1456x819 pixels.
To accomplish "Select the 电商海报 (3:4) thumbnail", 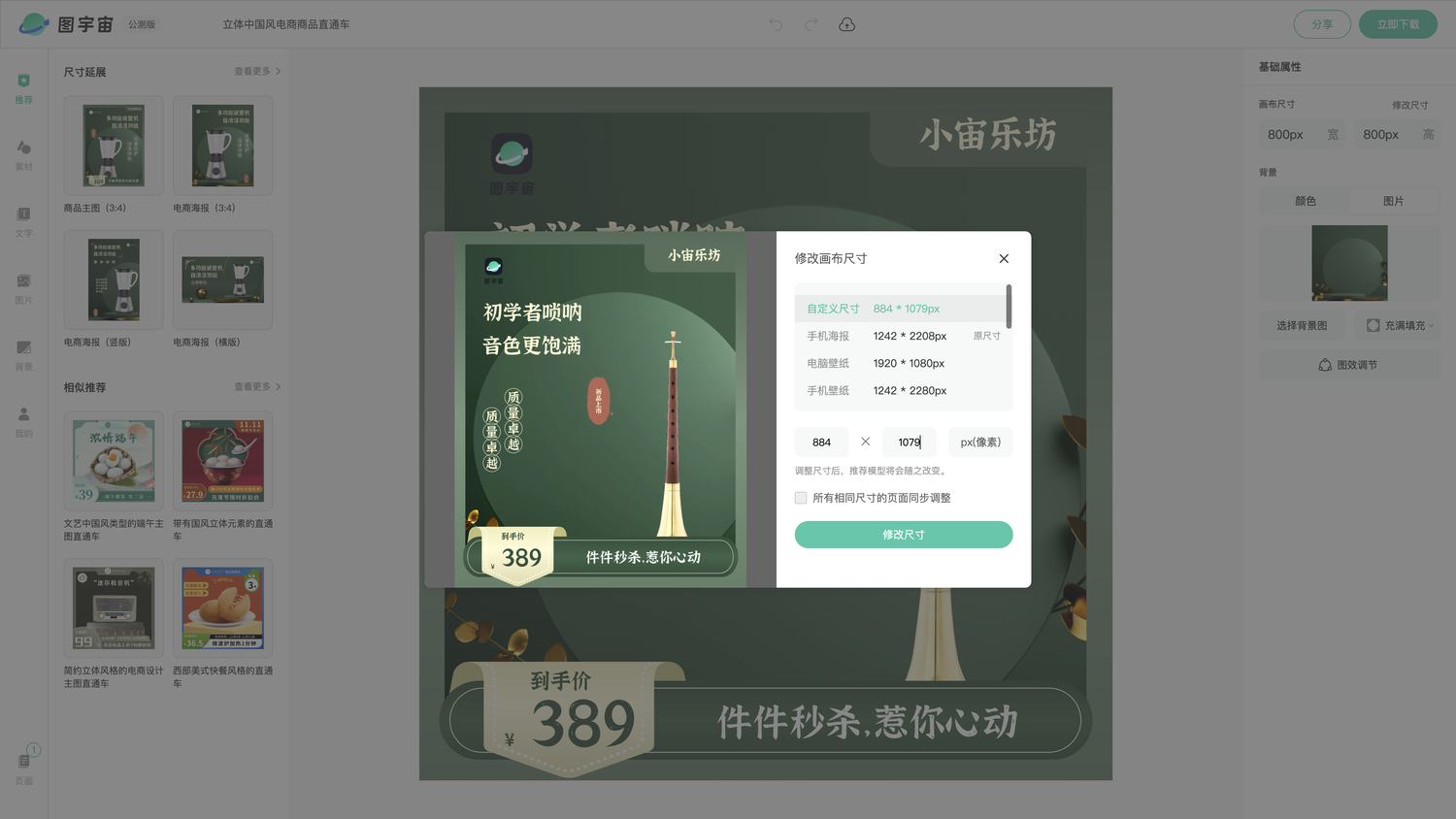I will [x=222, y=146].
